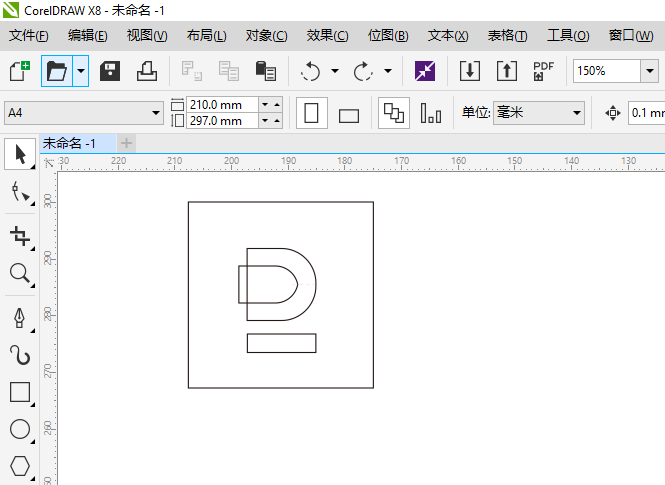The height and width of the screenshot is (485, 665).
Task: Set portrait page orientation
Action: pyautogui.click(x=312, y=113)
